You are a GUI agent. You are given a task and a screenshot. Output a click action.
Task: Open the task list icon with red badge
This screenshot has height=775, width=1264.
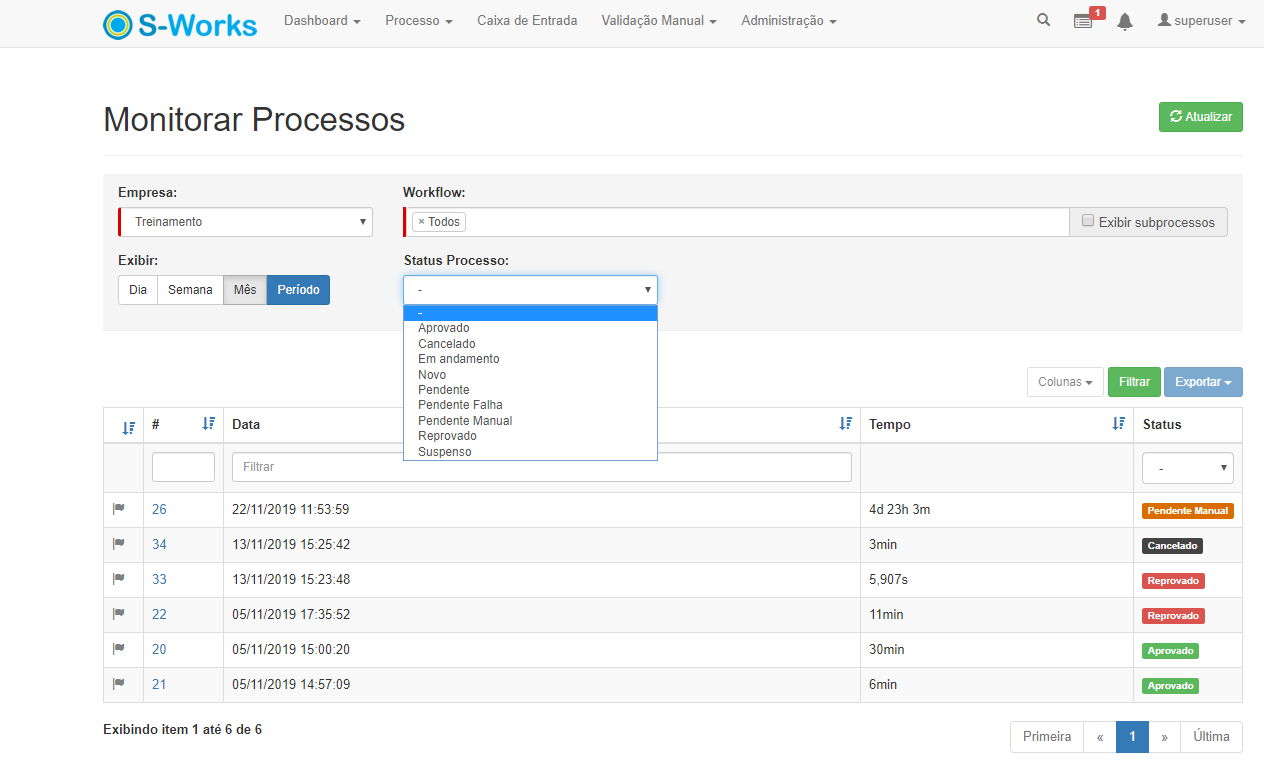[x=1083, y=21]
